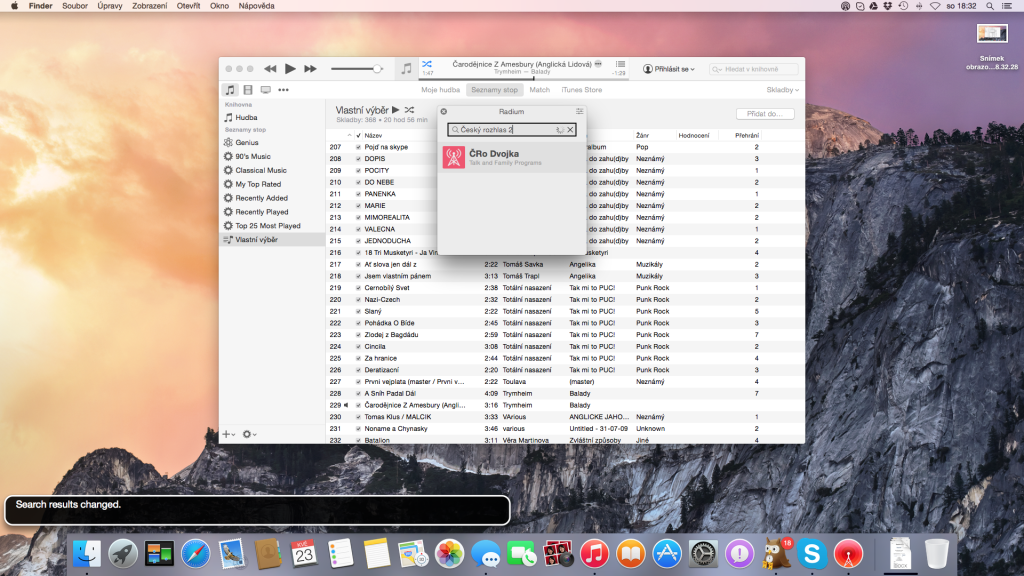Open the Skladby view dropdown
Image resolution: width=1024 pixels, height=576 pixels.
(782, 90)
